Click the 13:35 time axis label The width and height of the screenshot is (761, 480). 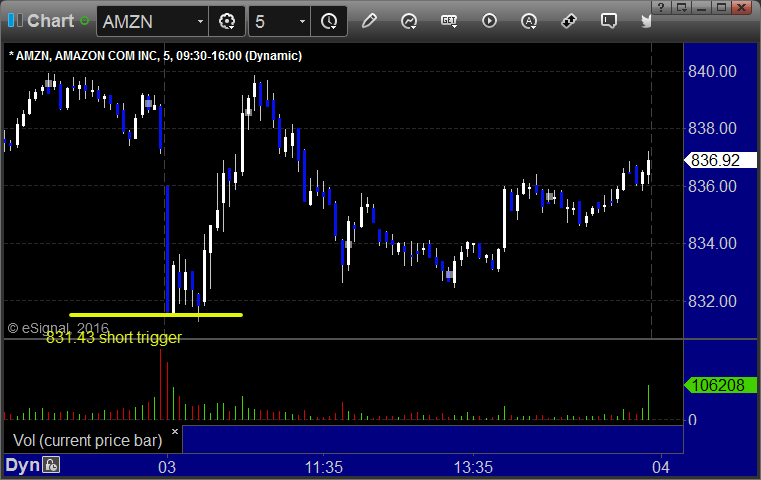click(x=473, y=467)
